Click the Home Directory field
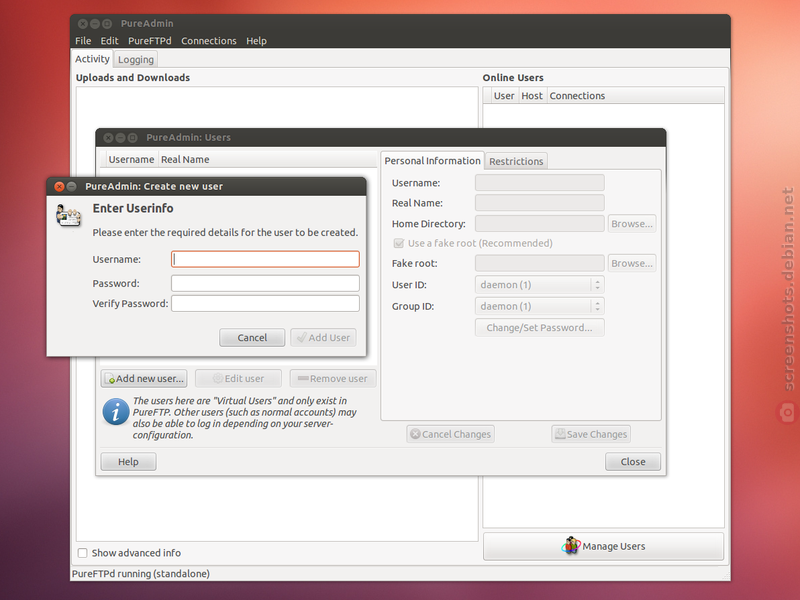Viewport: 800px width, 600px height. pyautogui.click(x=539, y=223)
